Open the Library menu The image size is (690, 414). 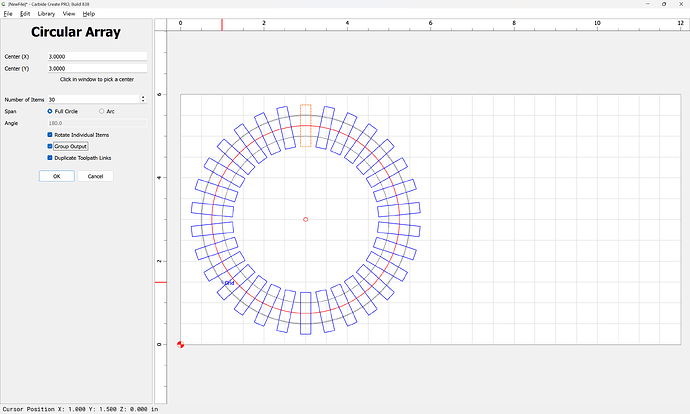coord(46,14)
